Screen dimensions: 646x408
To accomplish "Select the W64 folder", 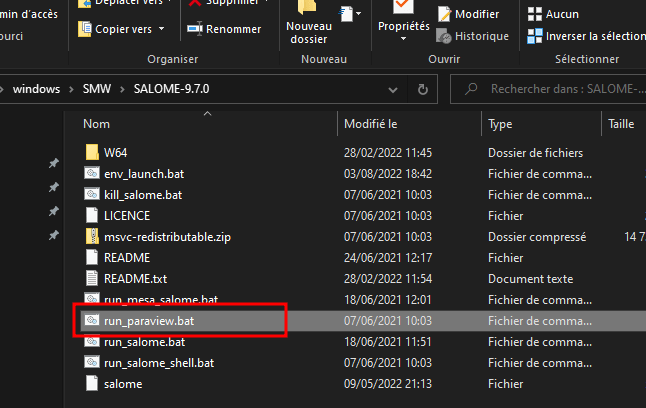I will [116, 153].
